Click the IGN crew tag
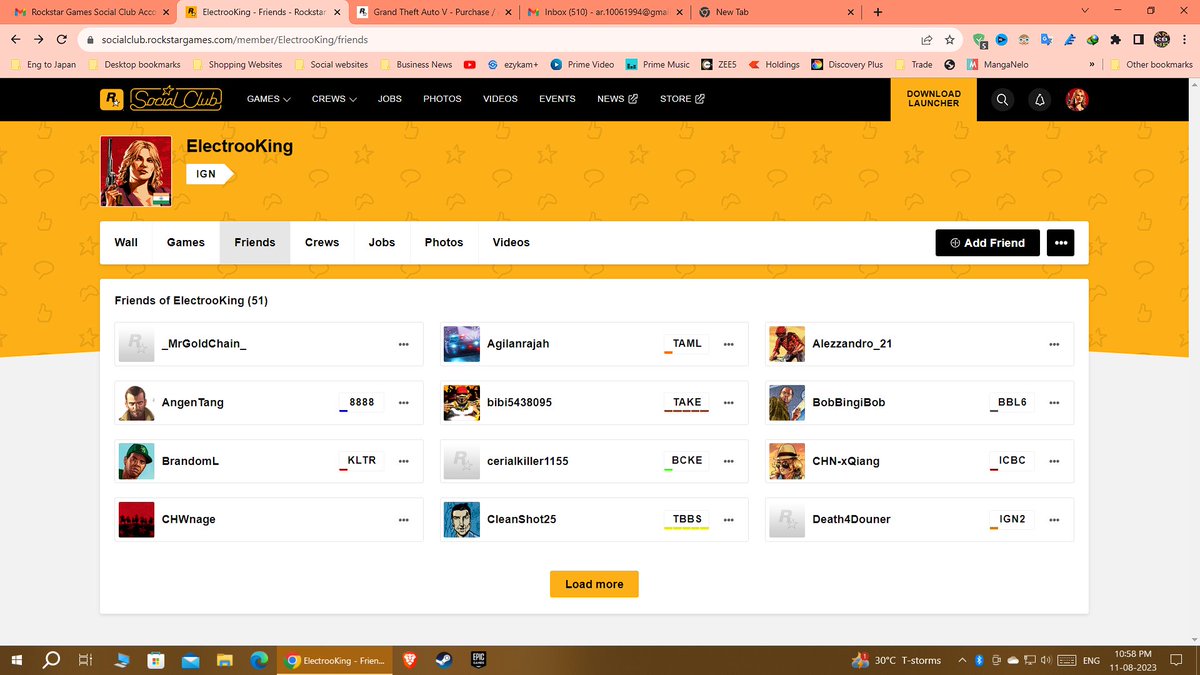Screen dimensions: 1200x675 point(209,174)
